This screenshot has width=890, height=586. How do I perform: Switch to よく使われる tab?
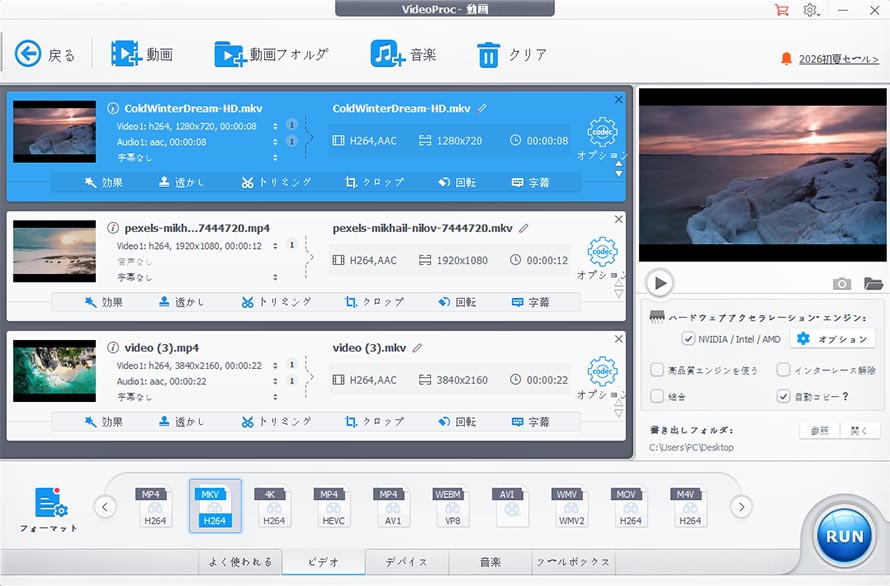[x=240, y=562]
